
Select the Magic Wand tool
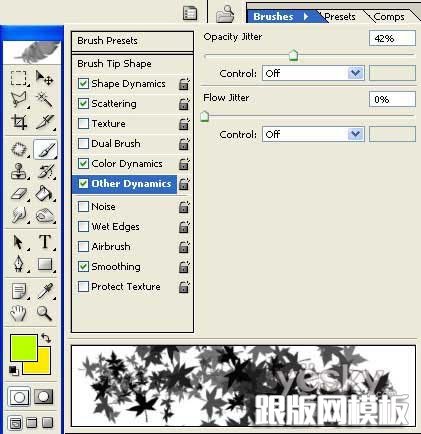tap(45, 99)
